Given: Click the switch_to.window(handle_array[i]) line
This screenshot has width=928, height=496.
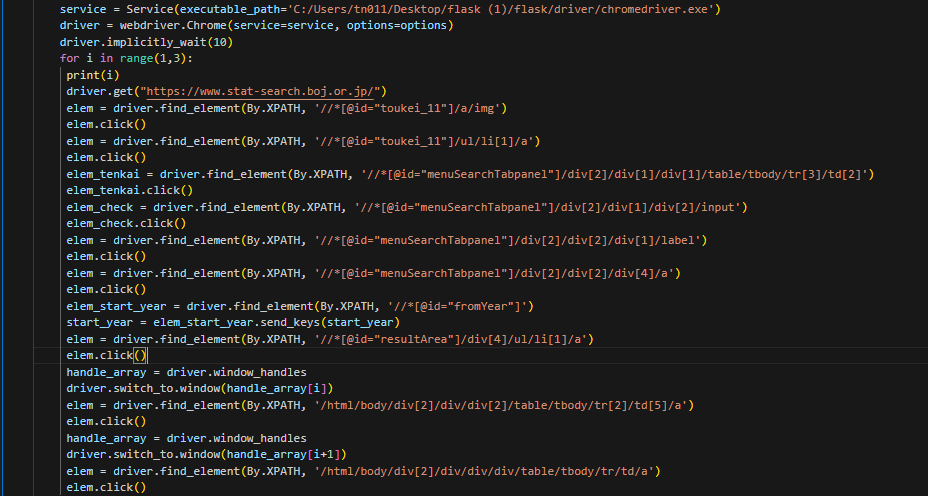Looking at the screenshot, I should click(x=200, y=389).
